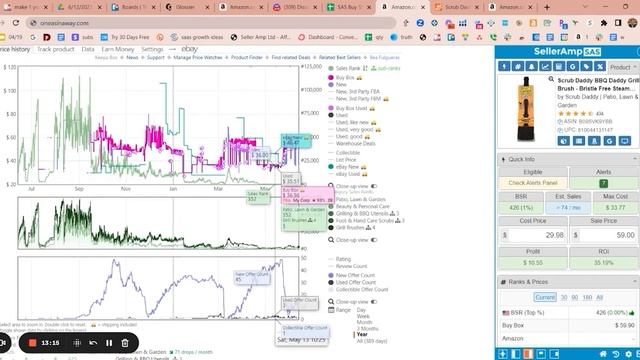Copy the ASIN using its copy icon

pos(560,122)
